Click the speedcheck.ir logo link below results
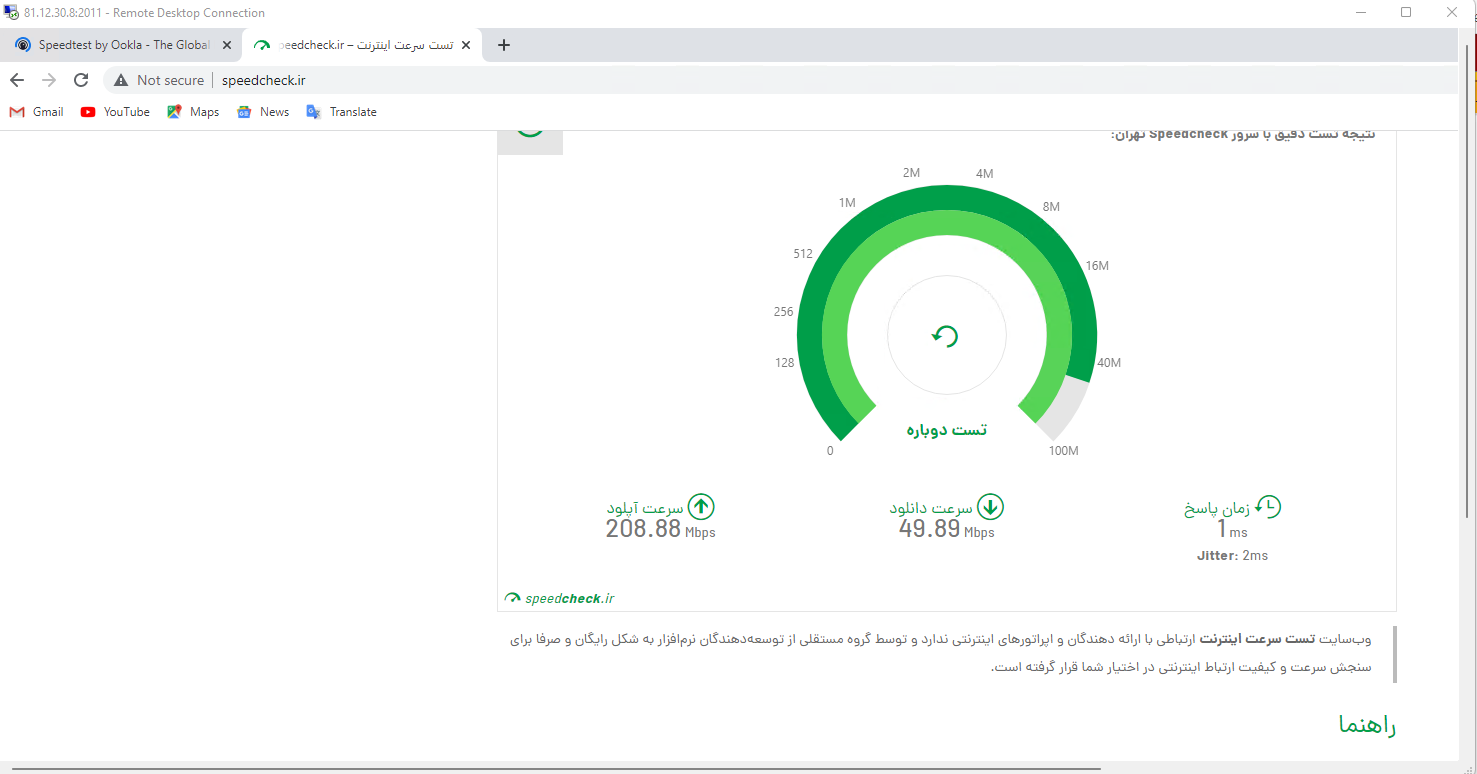 click(560, 598)
